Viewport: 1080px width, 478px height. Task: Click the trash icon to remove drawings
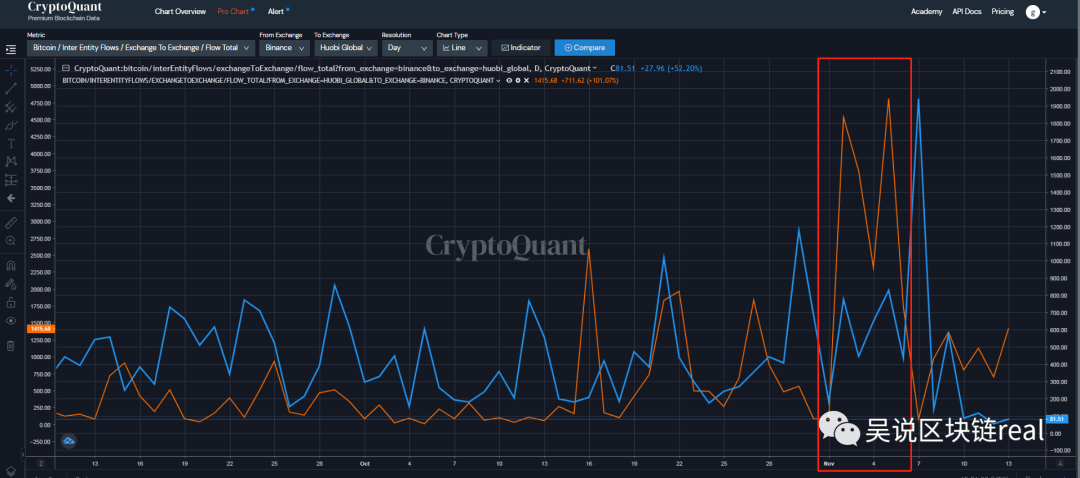click(11, 346)
